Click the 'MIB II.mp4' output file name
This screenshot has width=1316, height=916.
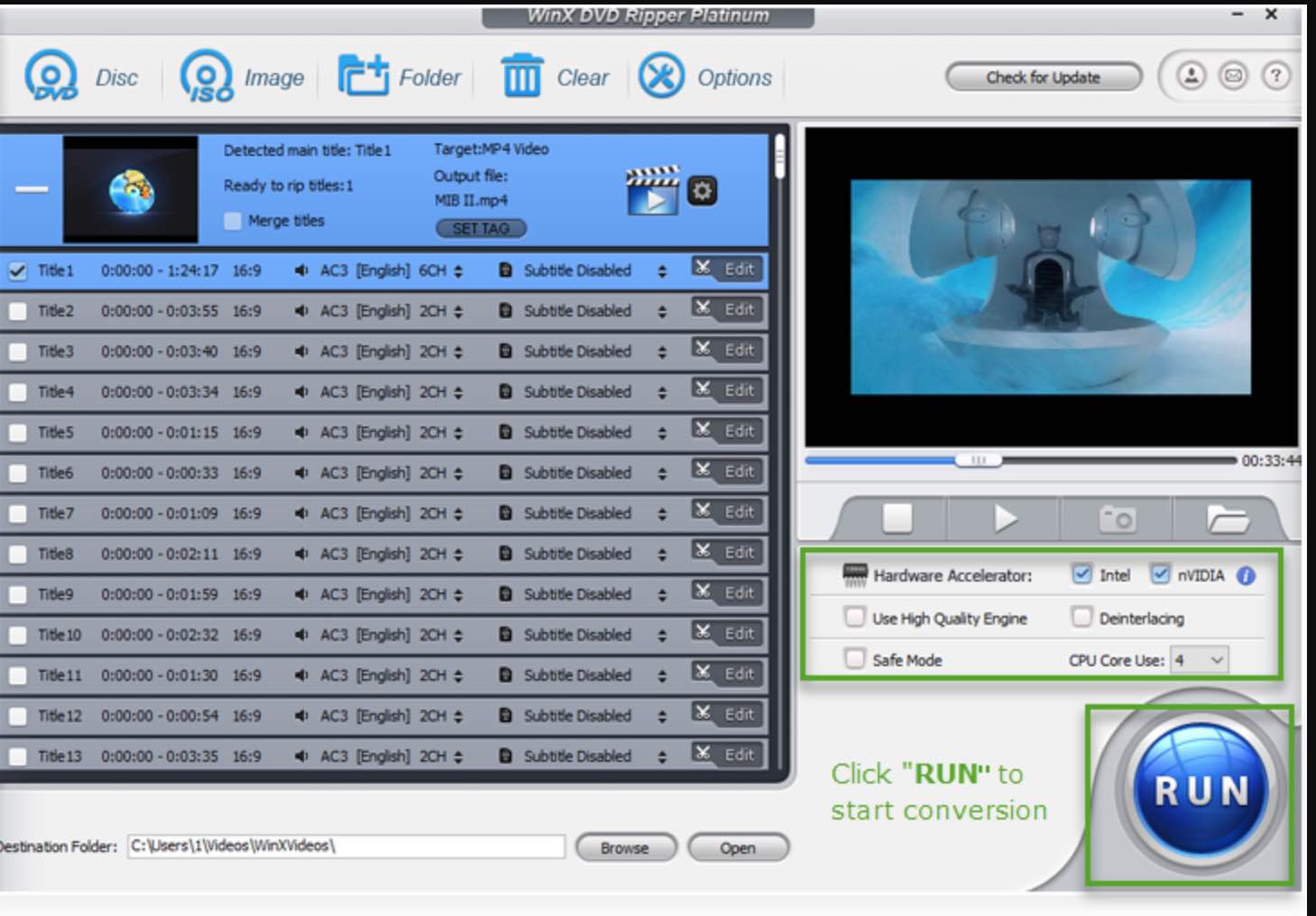coord(471,200)
